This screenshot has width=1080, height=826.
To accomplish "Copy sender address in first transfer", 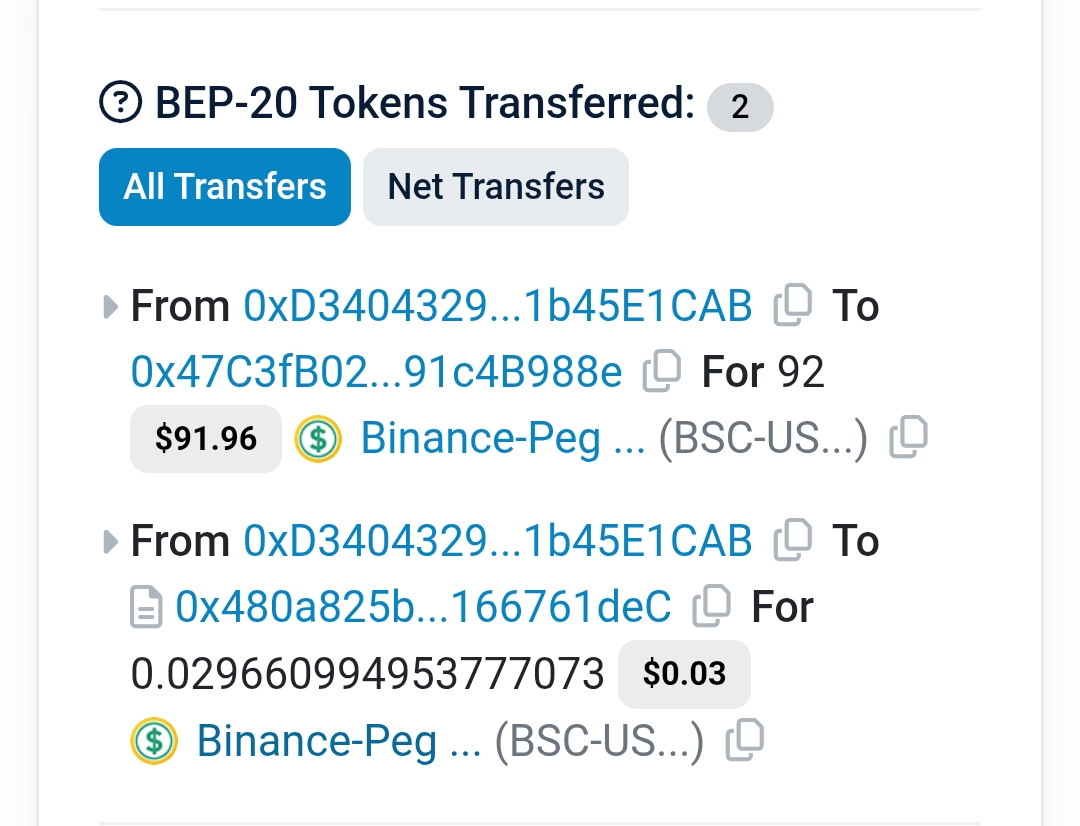I will 792,306.
